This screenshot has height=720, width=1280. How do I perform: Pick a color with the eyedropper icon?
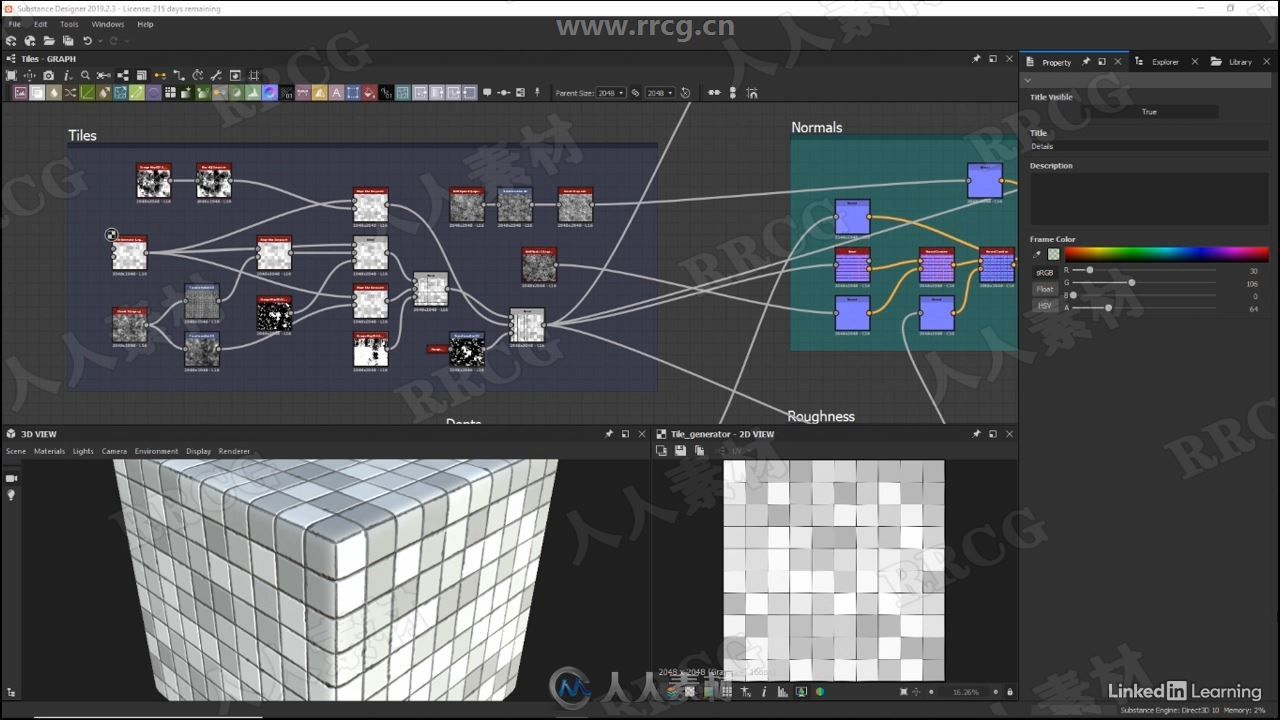pyautogui.click(x=1037, y=254)
